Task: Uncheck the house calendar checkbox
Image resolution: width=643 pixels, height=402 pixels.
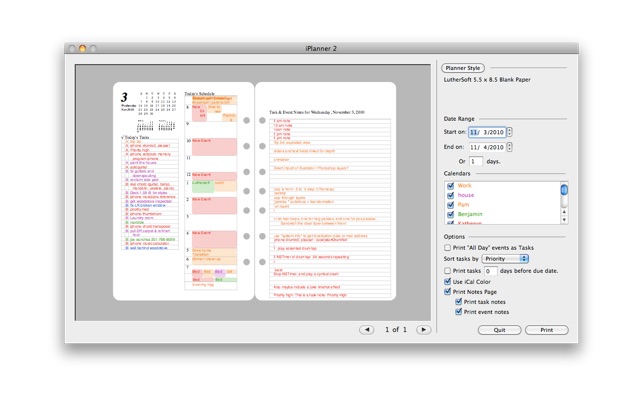Action: 450,195
